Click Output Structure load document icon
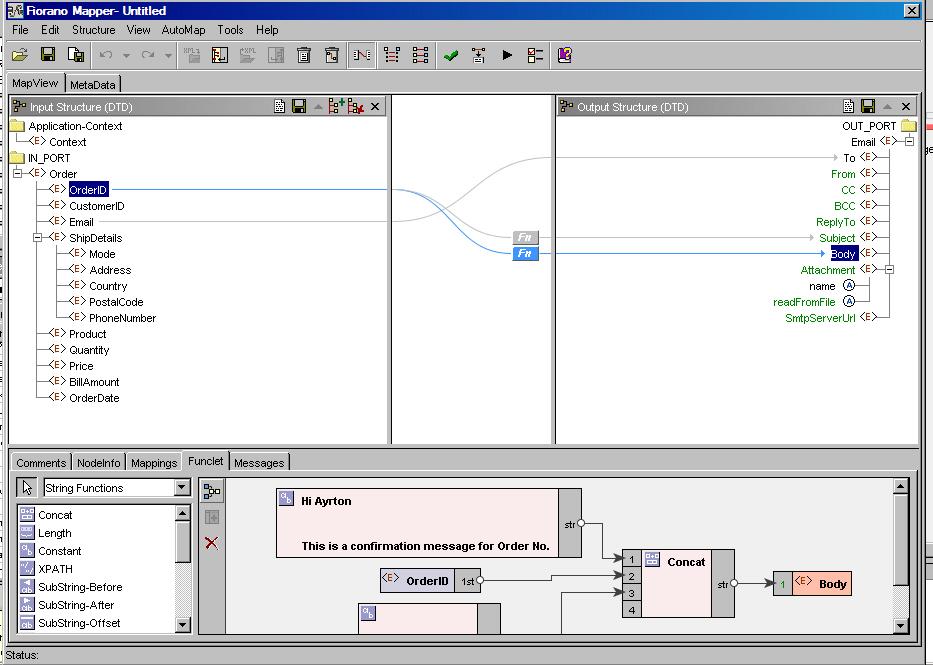This screenshot has width=933, height=665. [x=849, y=106]
